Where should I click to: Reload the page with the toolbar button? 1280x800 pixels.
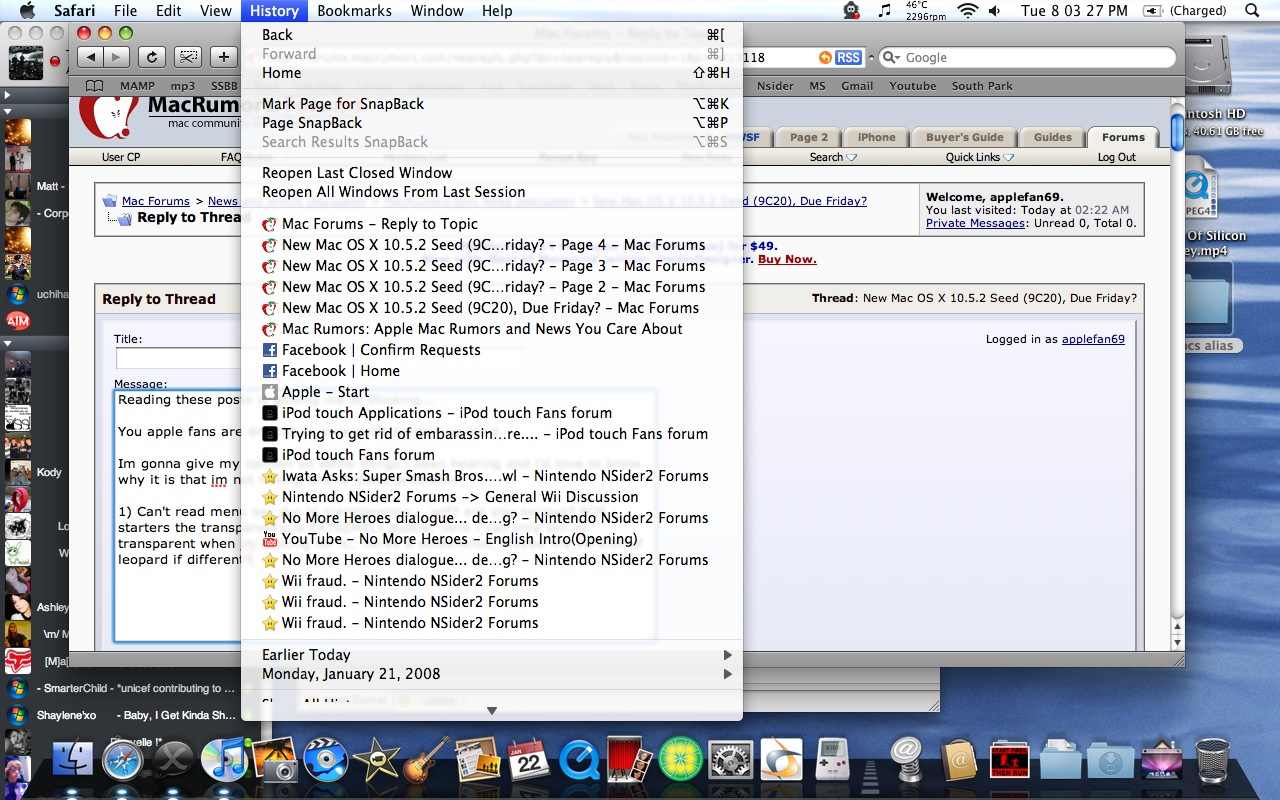click(x=152, y=57)
